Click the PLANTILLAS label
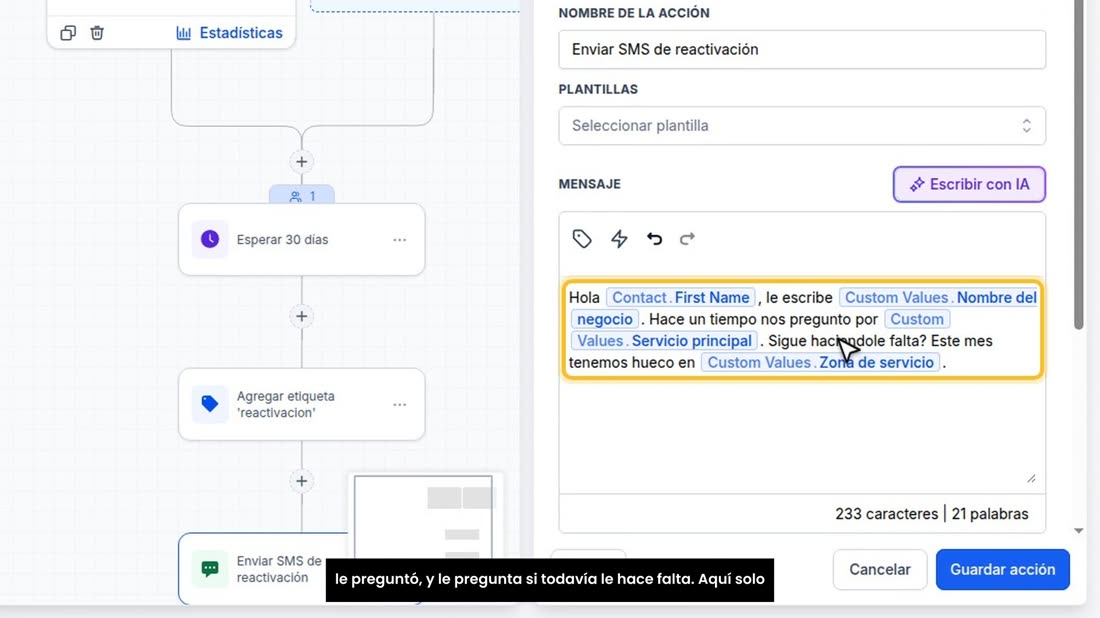Screen dimensions: 1100x618 [598, 89]
